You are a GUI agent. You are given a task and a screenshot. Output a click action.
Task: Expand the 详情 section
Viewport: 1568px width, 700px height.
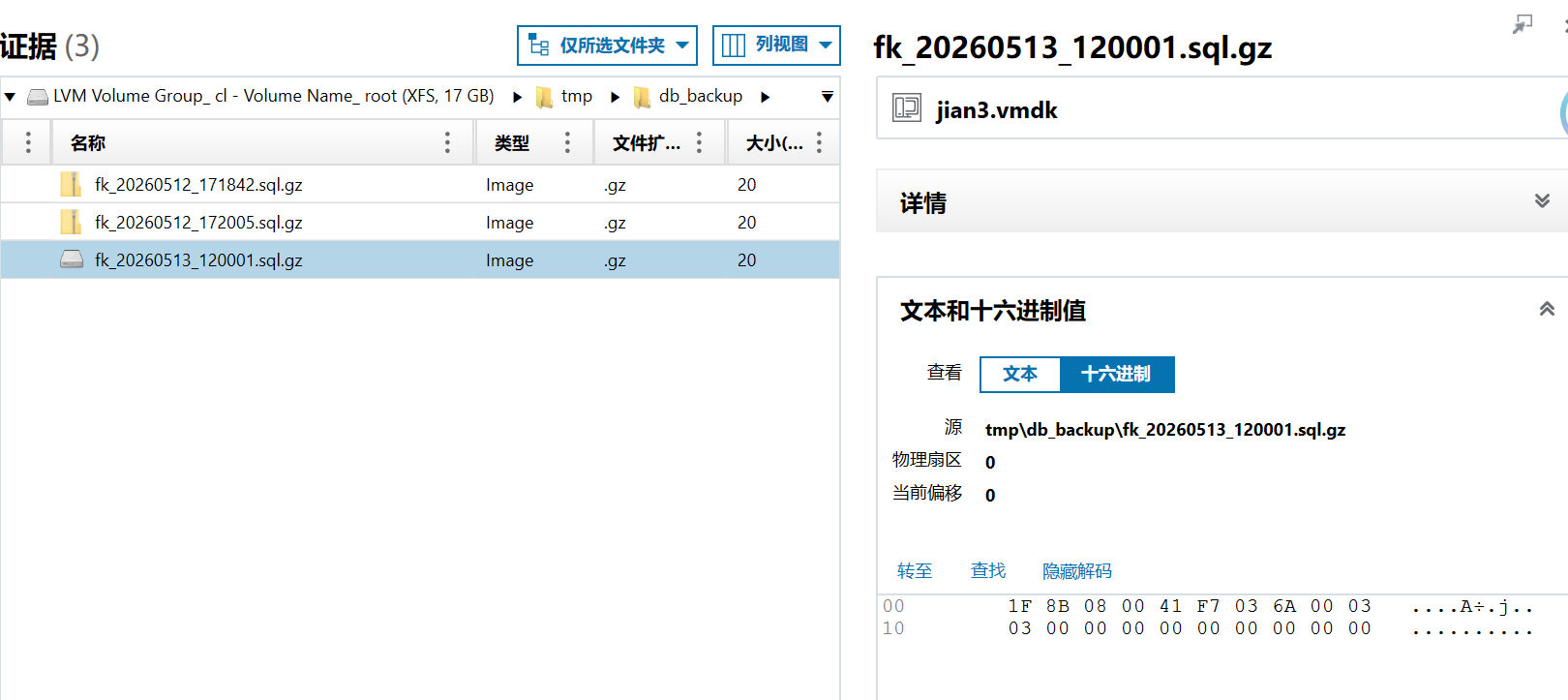point(1542,200)
